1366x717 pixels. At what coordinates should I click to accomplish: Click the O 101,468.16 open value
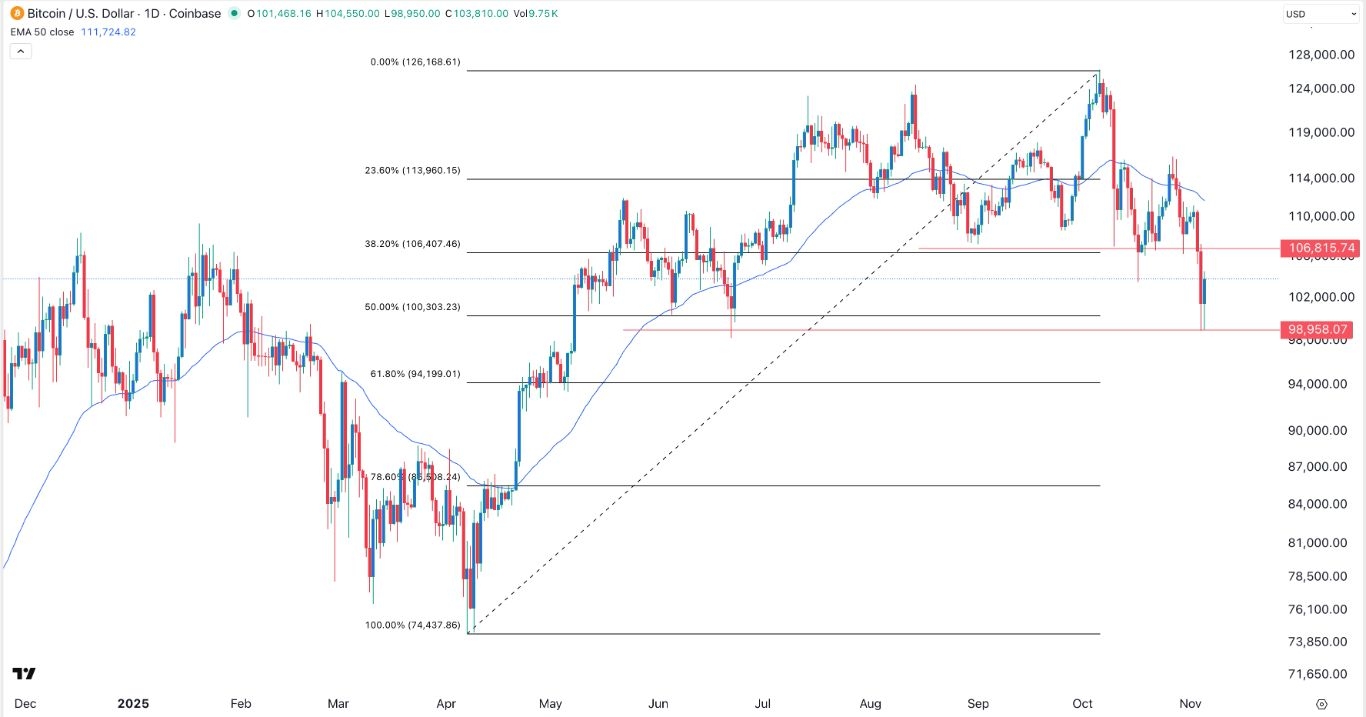282,14
